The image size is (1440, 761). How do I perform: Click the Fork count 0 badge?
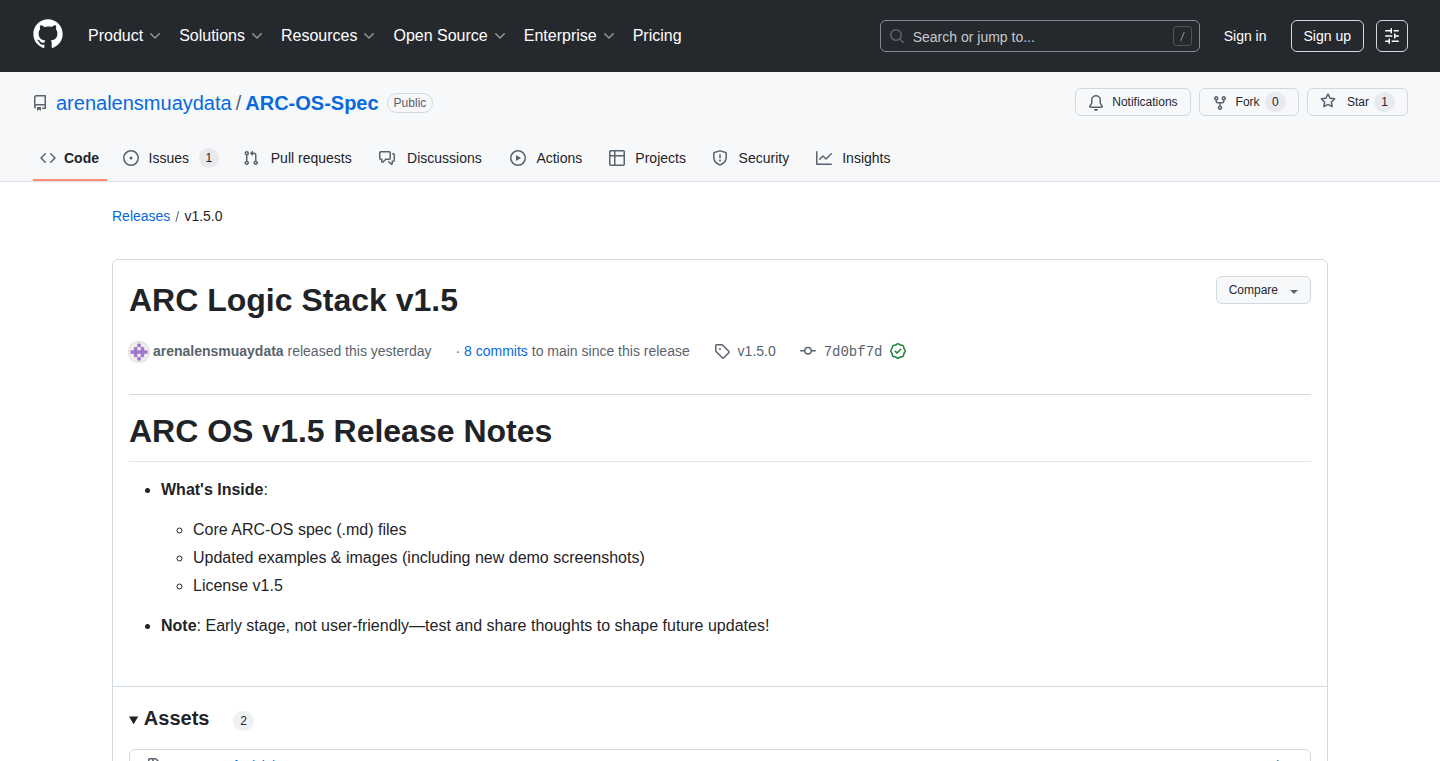[x=1275, y=102]
